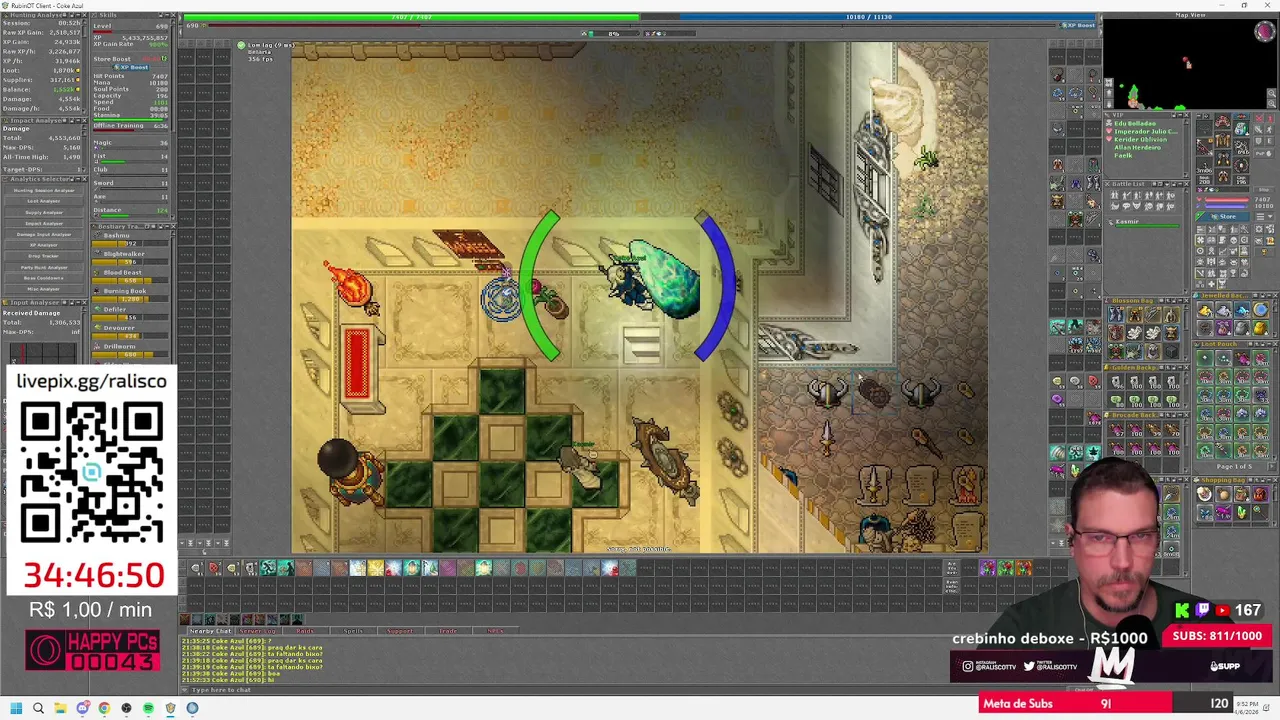The width and height of the screenshot is (1280, 720).
Task: Select Allan Herdeiro in the VIP list
Action: 1137,148
